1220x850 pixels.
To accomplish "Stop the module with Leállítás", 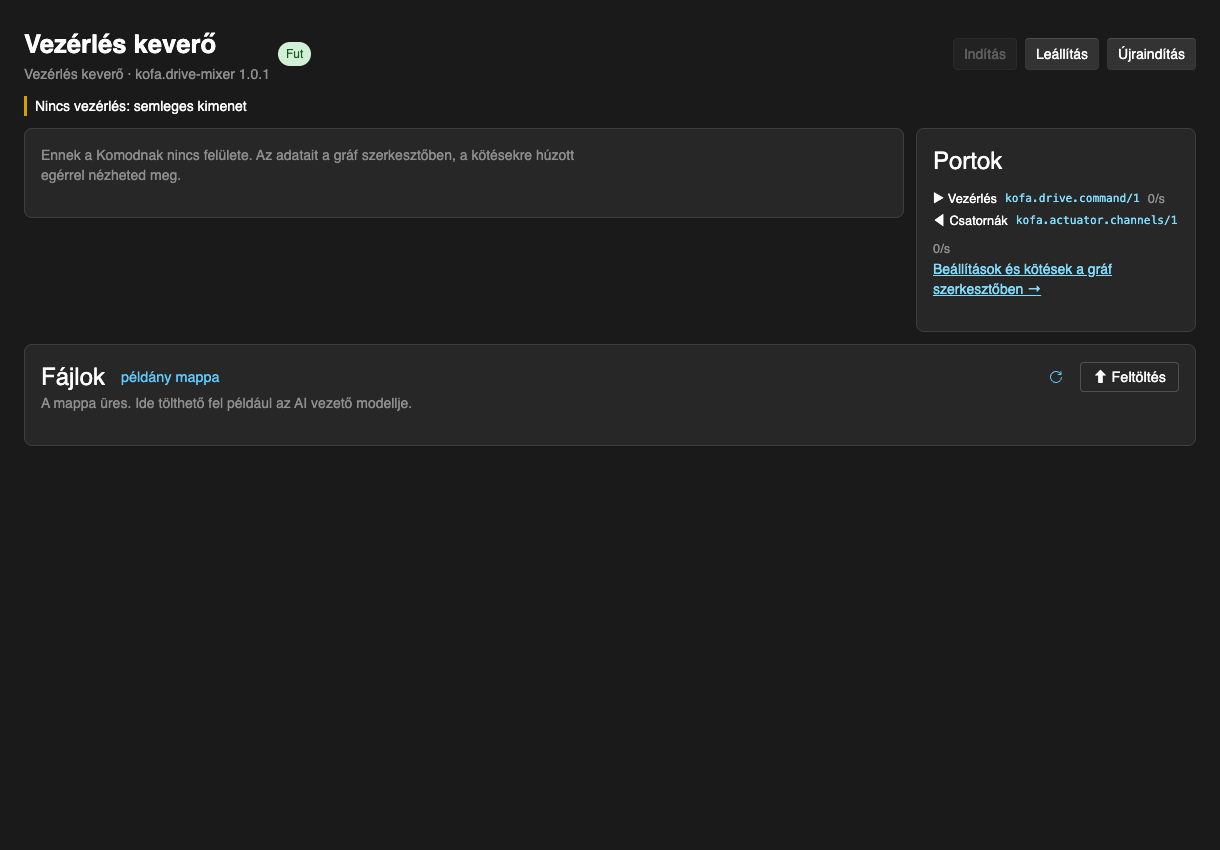I will 1062,54.
